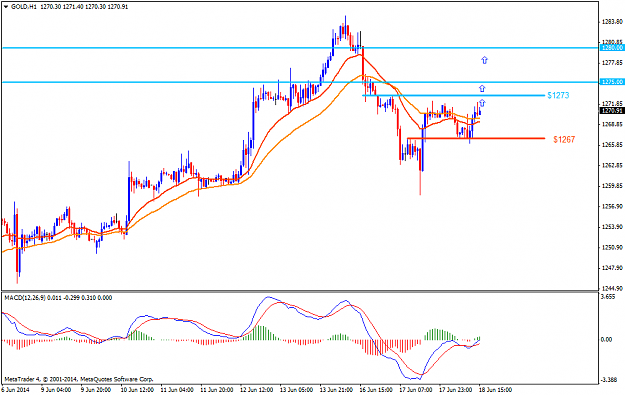Click the 1268.85 price axis label
The width and height of the screenshot is (625, 395).
tap(612, 124)
